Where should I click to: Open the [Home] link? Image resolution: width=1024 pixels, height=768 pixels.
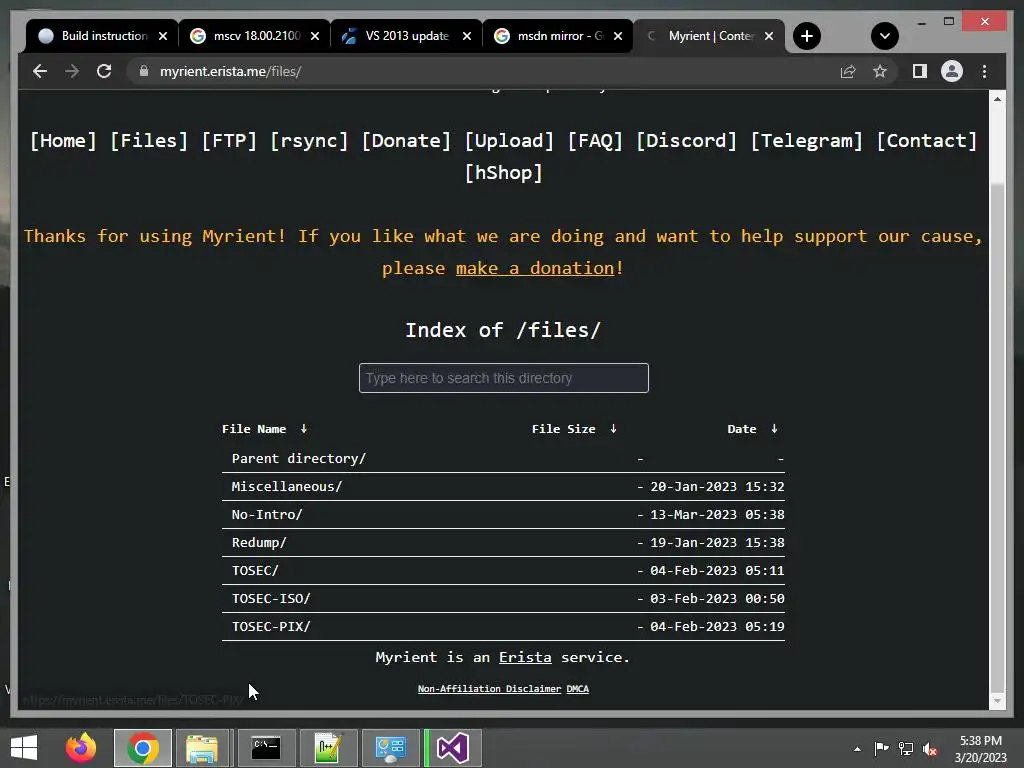click(63, 140)
